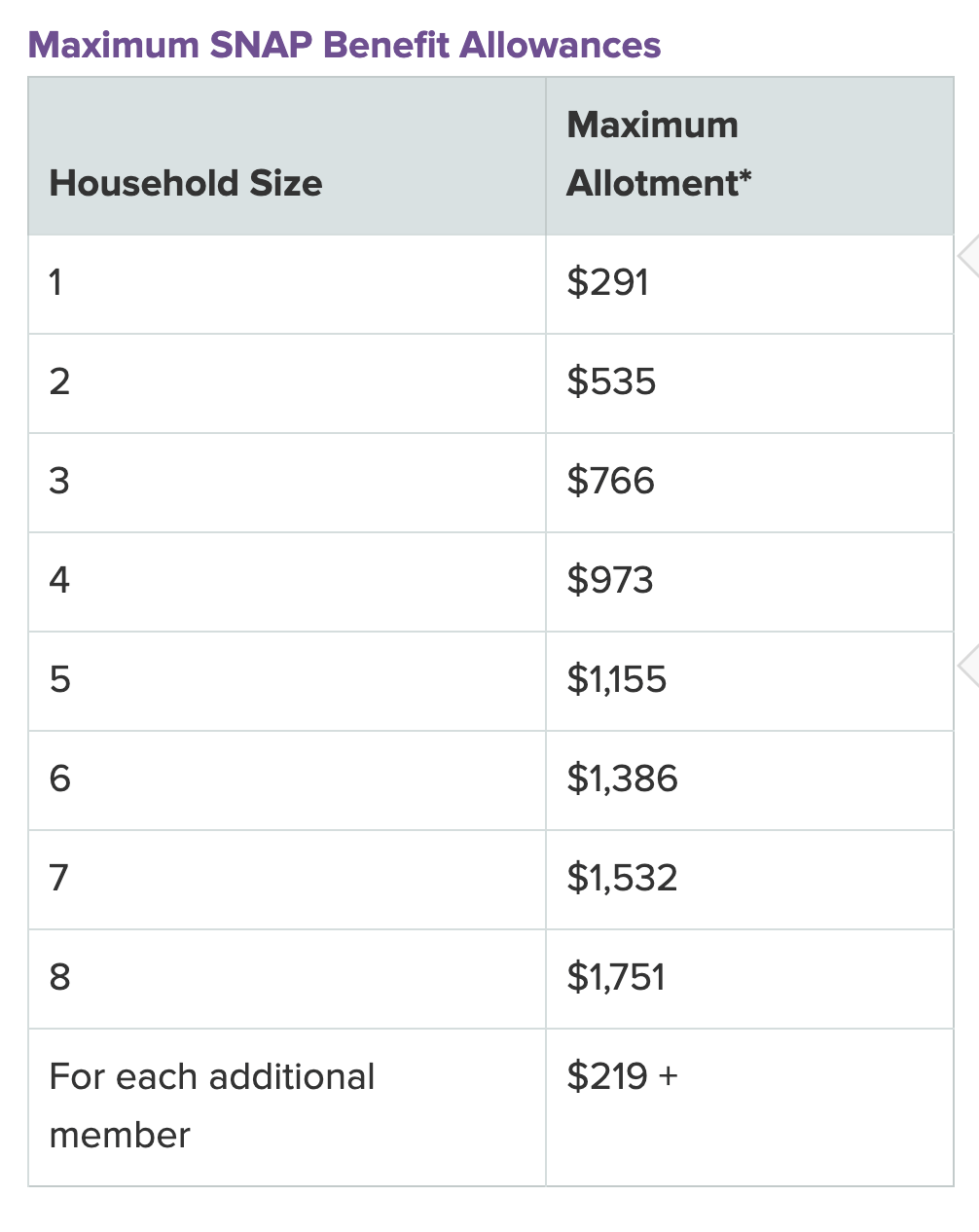The height and width of the screenshot is (1232, 979).
Task: Select the $535 allotment value
Action: 611,381
